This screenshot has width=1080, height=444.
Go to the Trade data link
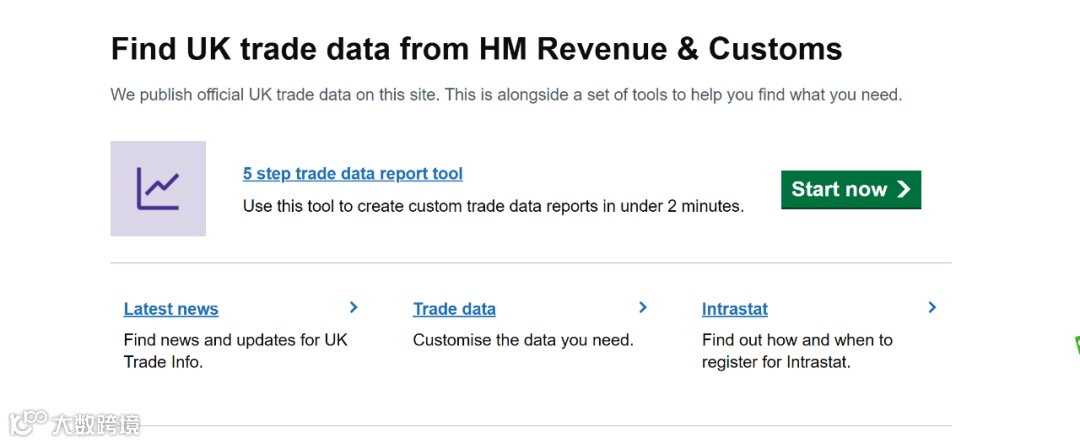[454, 309]
